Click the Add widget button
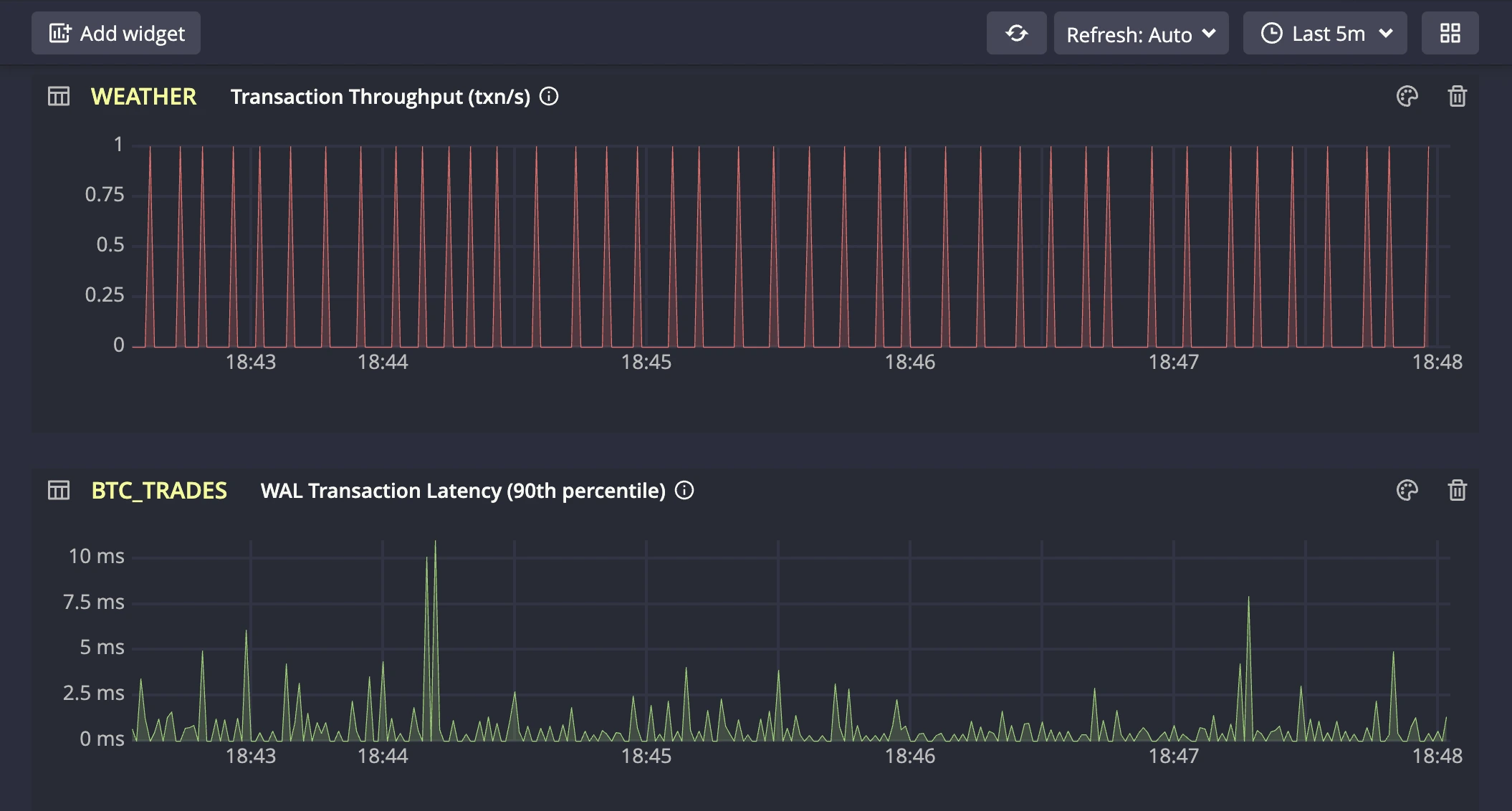 coord(115,33)
